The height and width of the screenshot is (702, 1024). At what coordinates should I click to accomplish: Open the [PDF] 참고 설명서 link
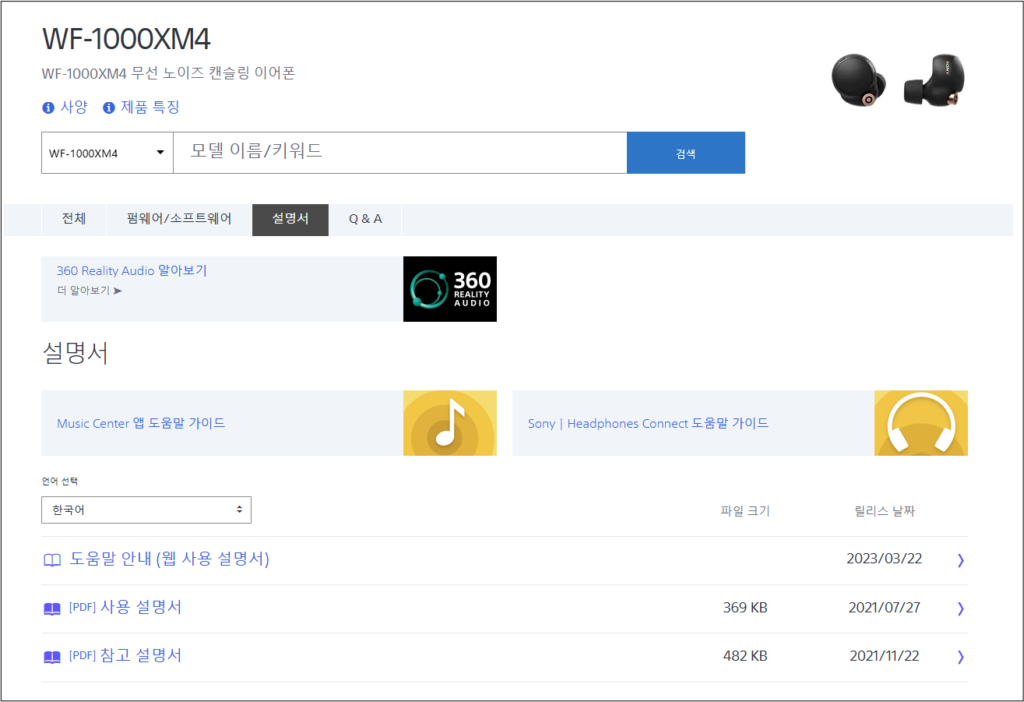(125, 656)
